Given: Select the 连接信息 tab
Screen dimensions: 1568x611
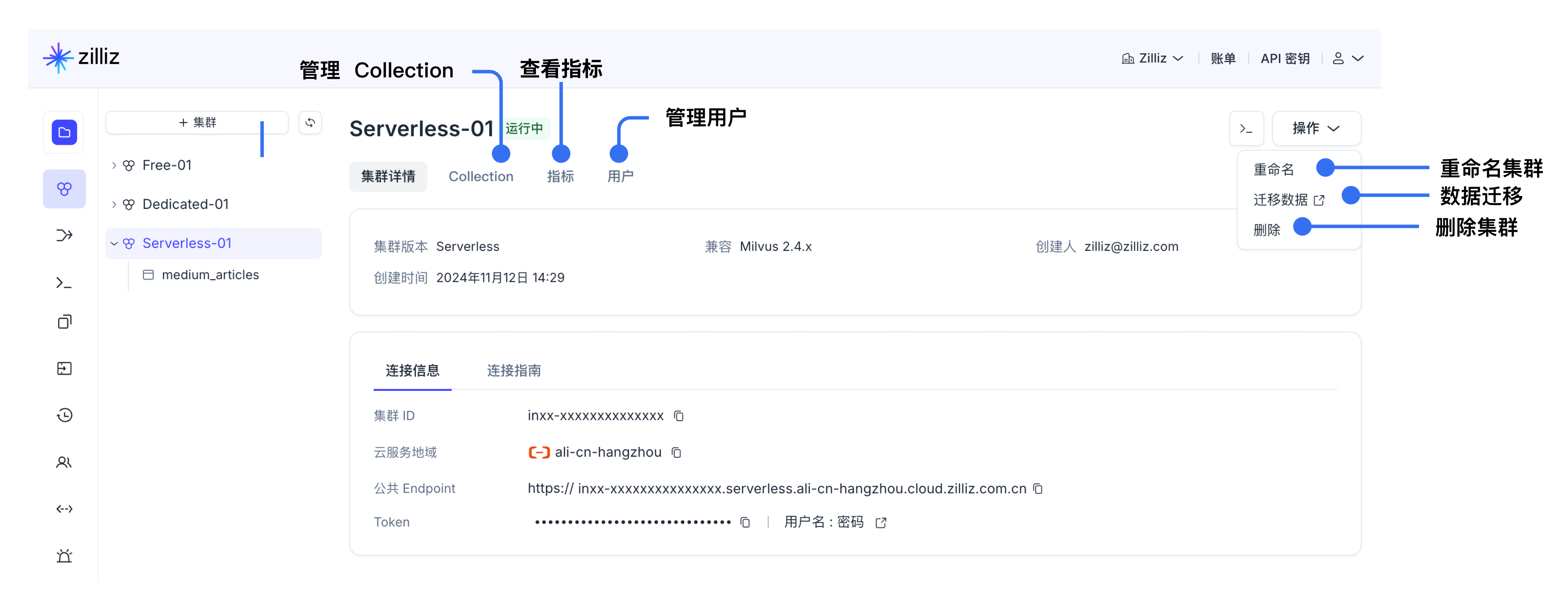Looking at the screenshot, I should coord(412,370).
